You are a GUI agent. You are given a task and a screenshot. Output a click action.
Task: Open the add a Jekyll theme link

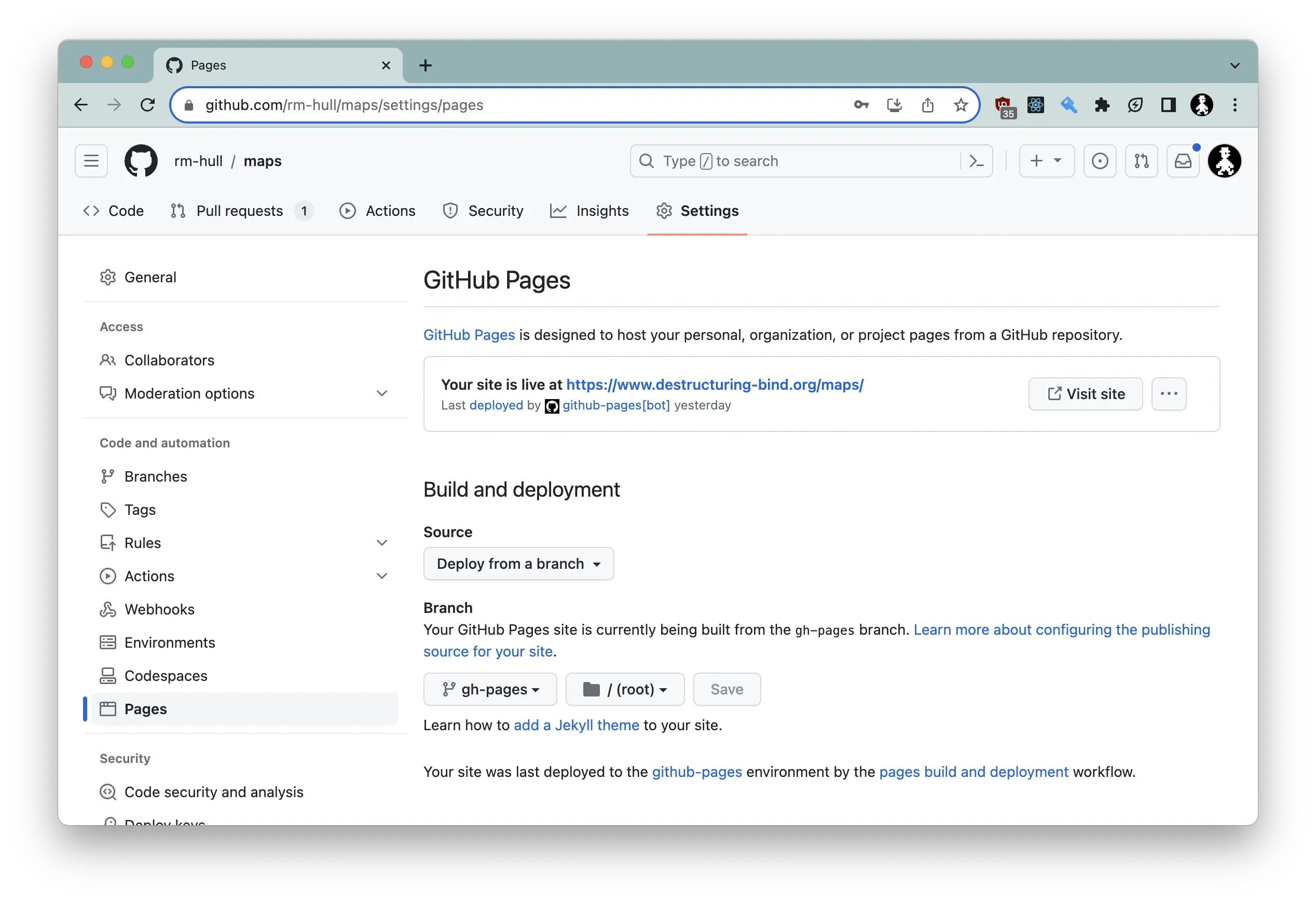[x=576, y=725]
